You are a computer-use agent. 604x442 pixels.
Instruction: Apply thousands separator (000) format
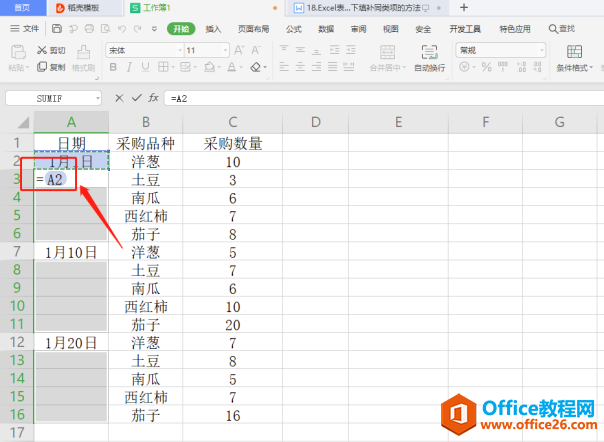[503, 66]
